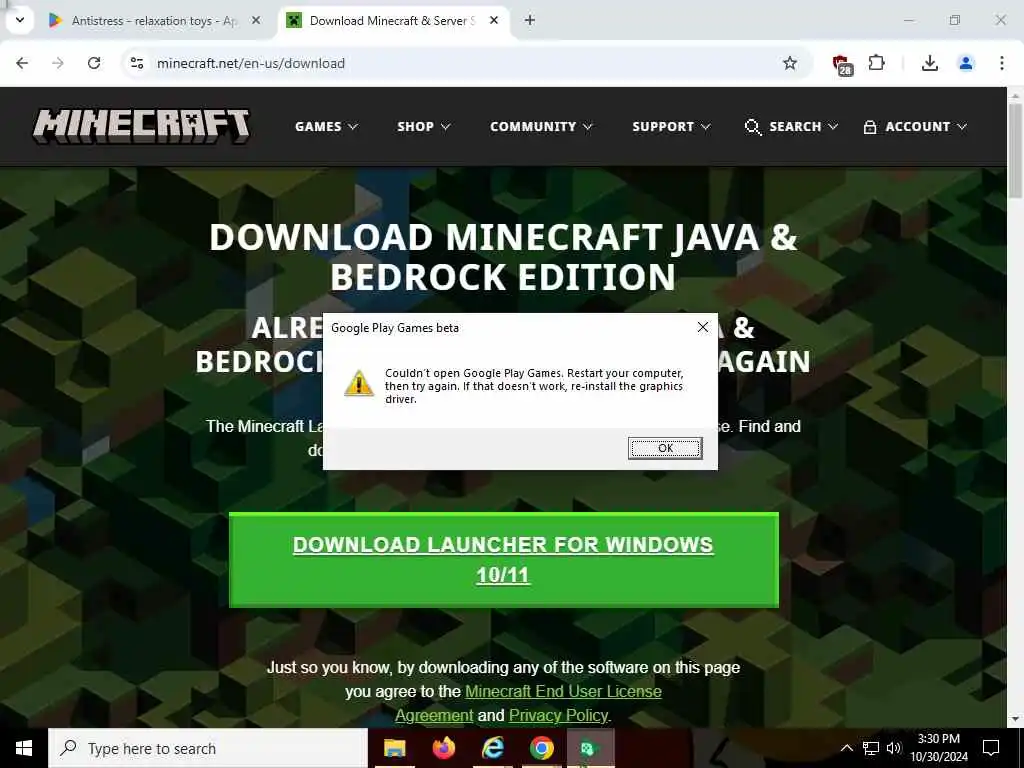Expand the GAMES navigation menu
This screenshot has height=768, width=1024.
[x=326, y=127]
